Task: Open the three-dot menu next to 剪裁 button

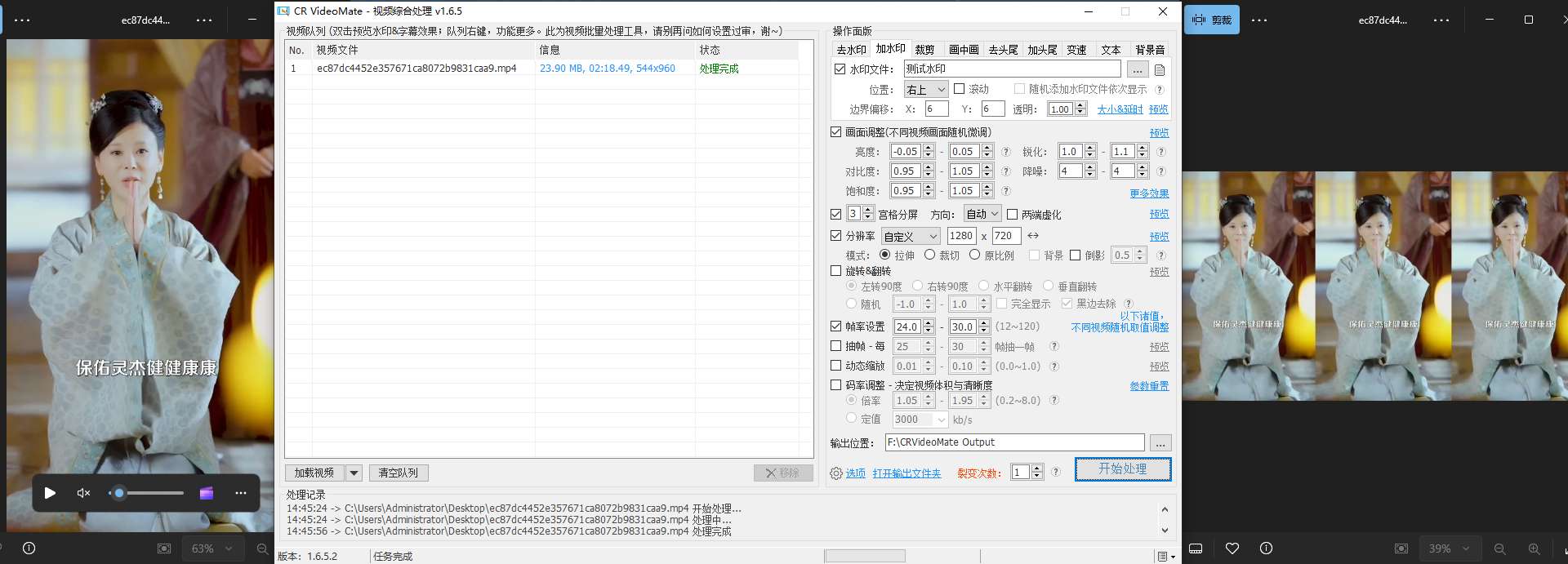Action: (1259, 20)
